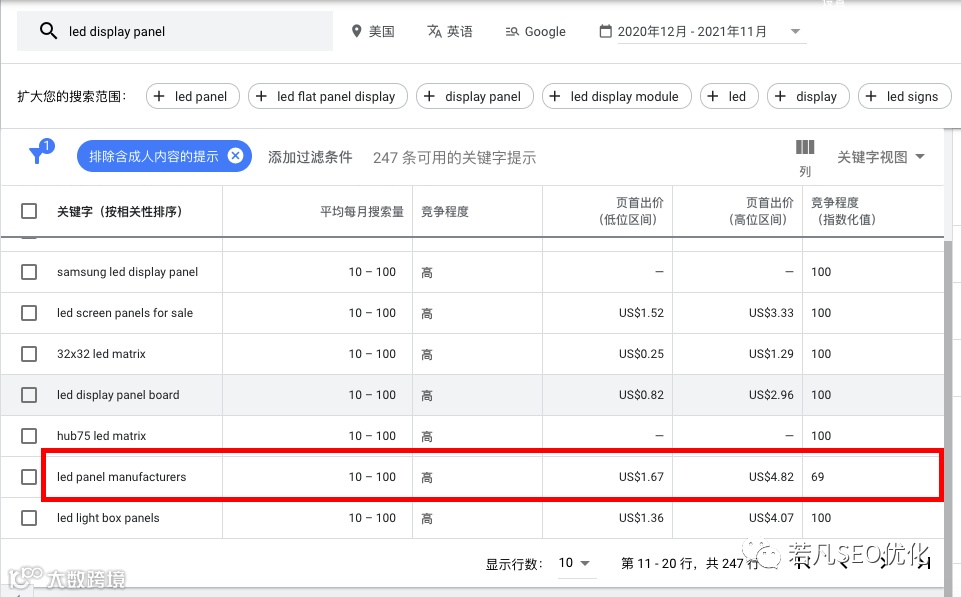Add the 'led panel' plus chip
This screenshot has width=961, height=597.
coord(192,96)
